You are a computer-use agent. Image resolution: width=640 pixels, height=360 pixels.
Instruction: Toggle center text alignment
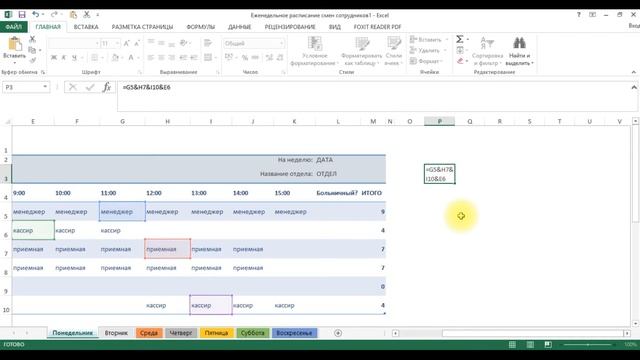pos(161,58)
